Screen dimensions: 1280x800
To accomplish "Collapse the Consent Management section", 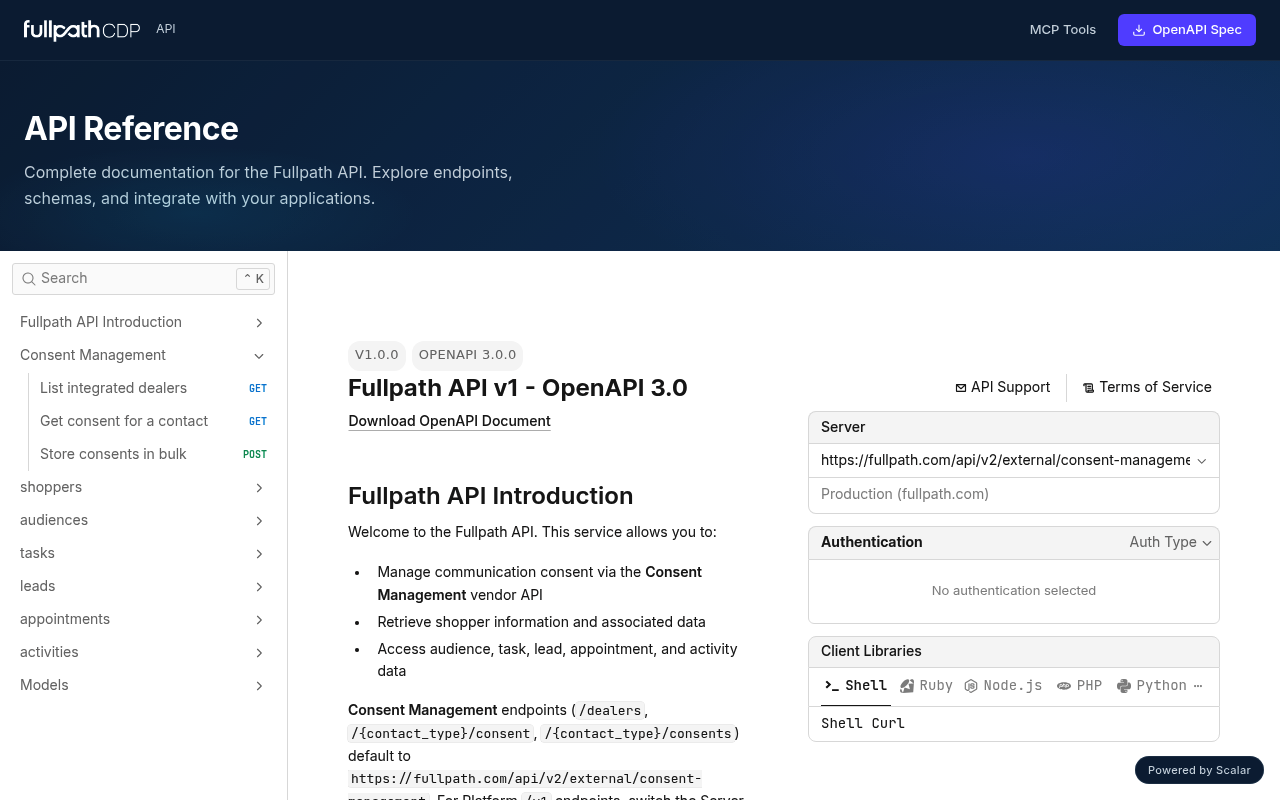I will (x=259, y=355).
